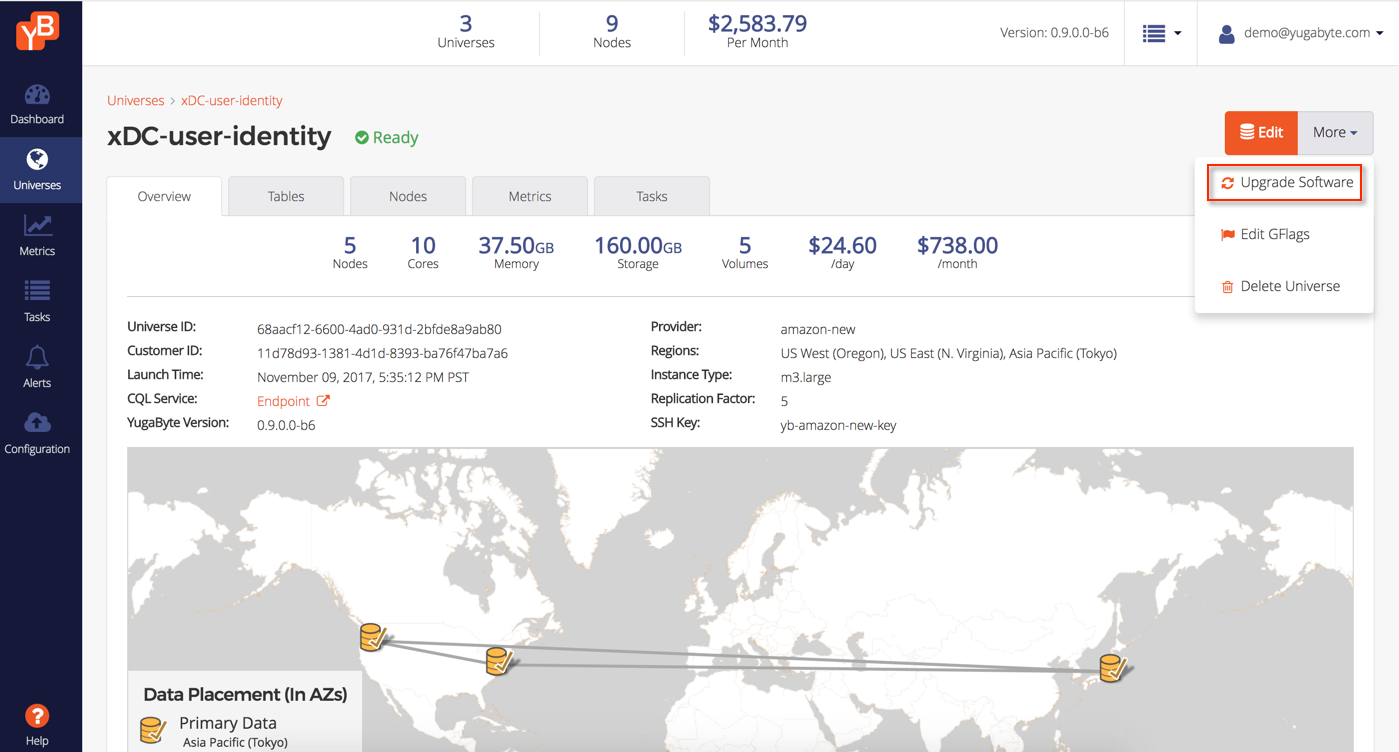Image resolution: width=1399 pixels, height=752 pixels.
Task: Open Alerts bell in the sidebar
Action: 37,368
